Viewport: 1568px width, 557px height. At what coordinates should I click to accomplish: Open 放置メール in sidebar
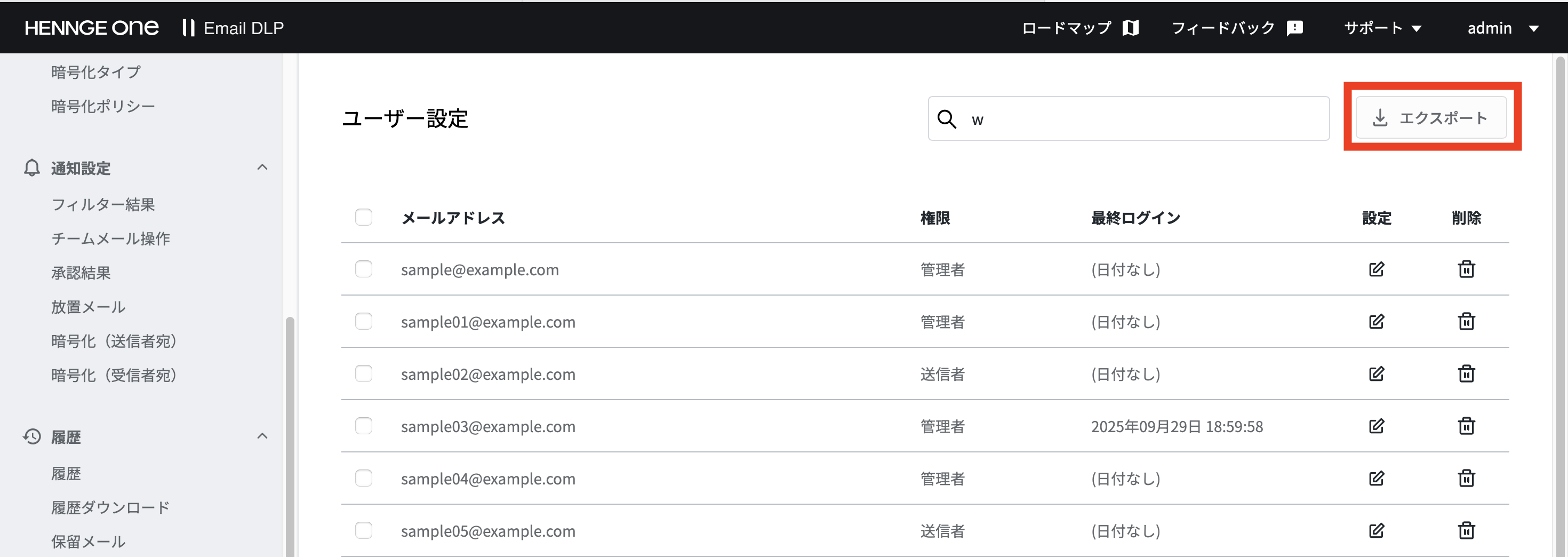click(x=88, y=307)
